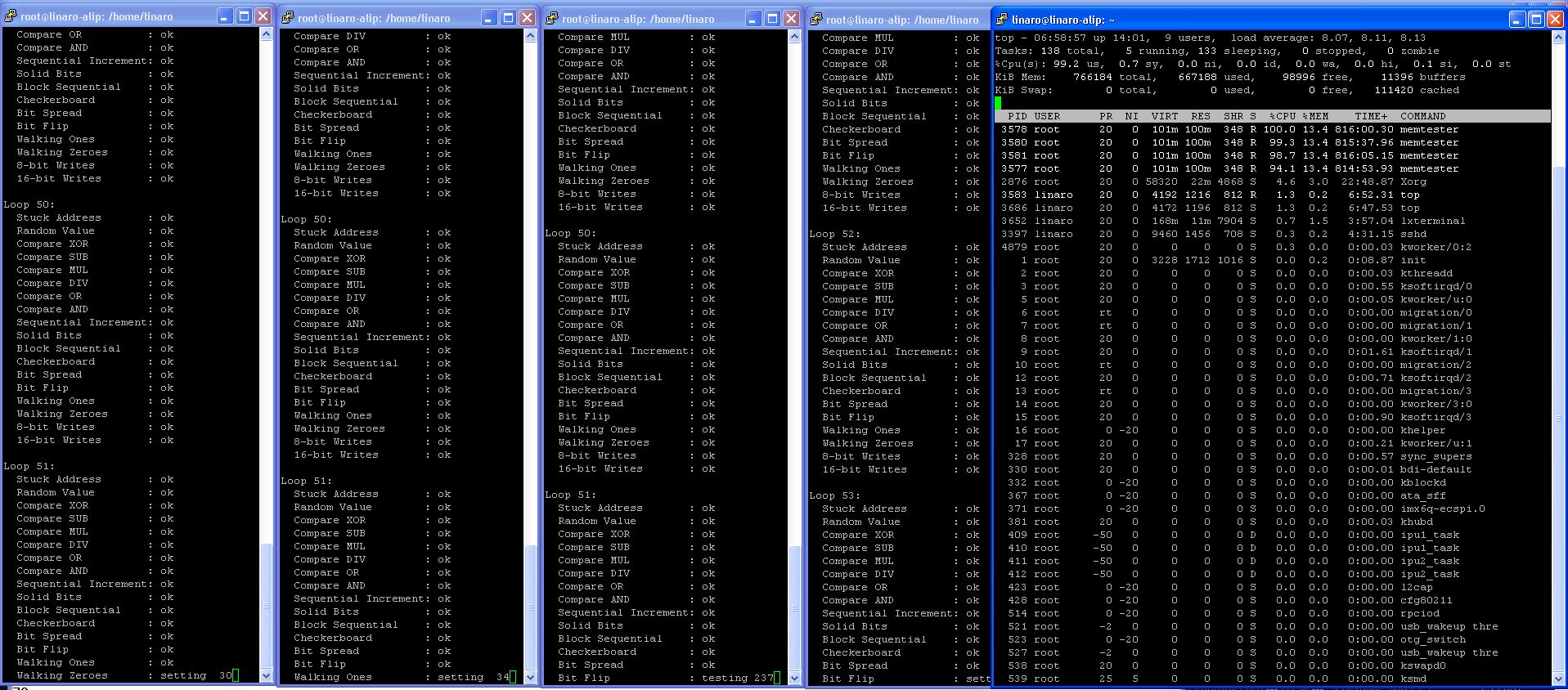Click green cursor block below KiB Swap line

pos(998,103)
